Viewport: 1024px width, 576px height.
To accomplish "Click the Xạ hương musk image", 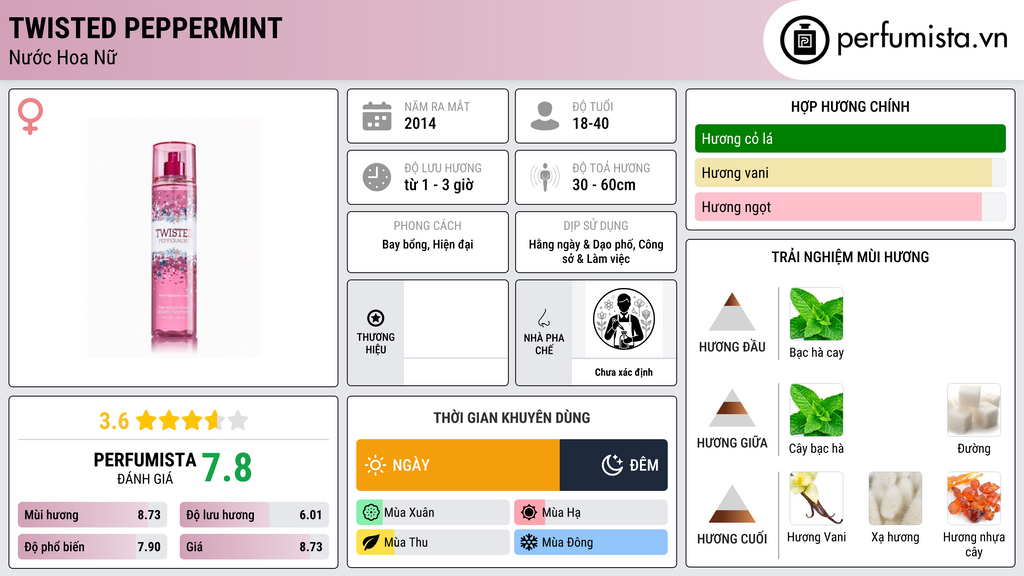I will 895,498.
